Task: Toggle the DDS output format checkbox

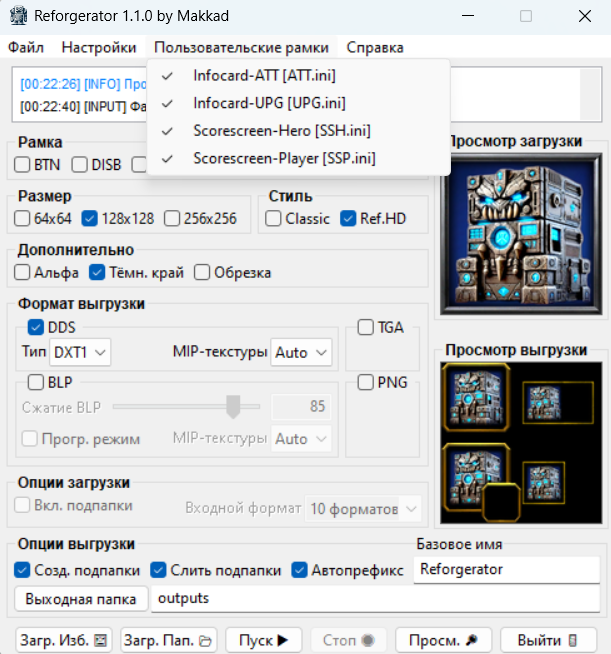Action: pyautogui.click(x=36, y=327)
